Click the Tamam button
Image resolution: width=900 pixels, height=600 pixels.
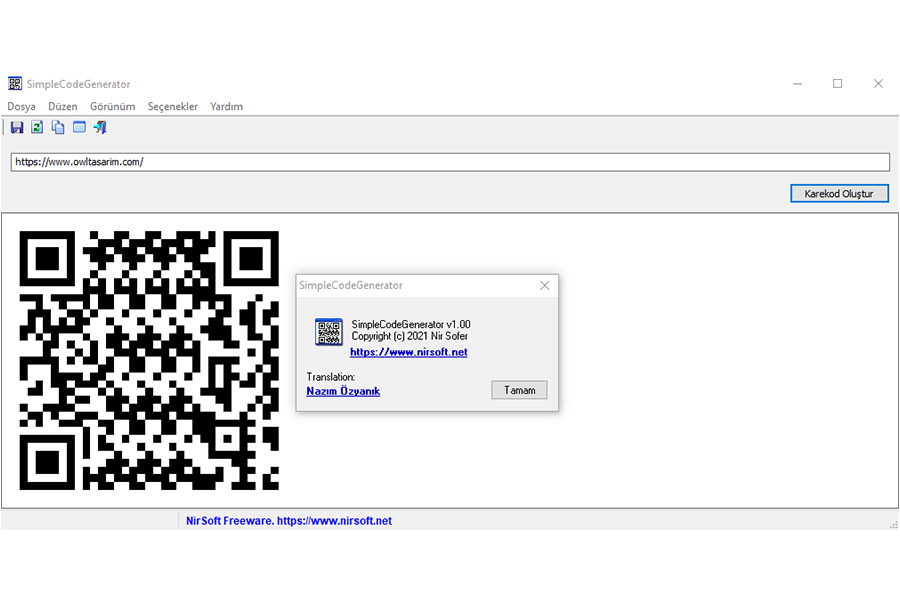(x=519, y=390)
